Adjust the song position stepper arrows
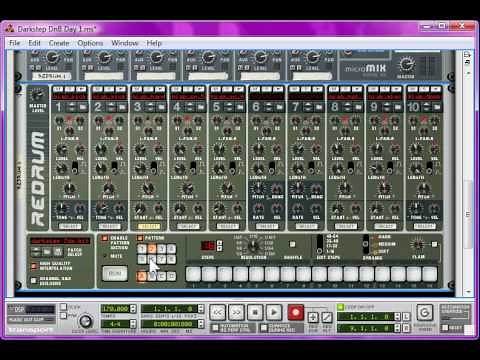480x360 pixels. point(200,309)
